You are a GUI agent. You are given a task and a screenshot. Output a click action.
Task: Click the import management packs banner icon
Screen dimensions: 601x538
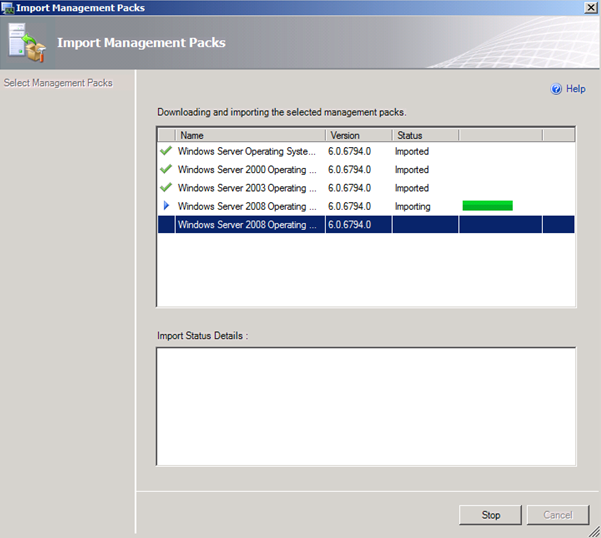pos(26,43)
